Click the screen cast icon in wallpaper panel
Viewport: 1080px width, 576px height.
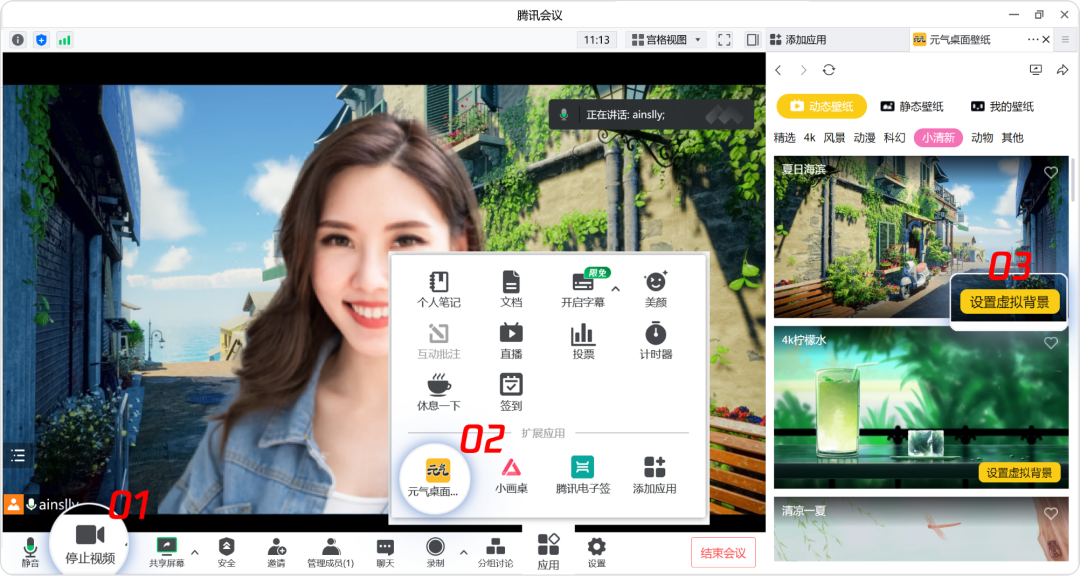click(x=1036, y=70)
